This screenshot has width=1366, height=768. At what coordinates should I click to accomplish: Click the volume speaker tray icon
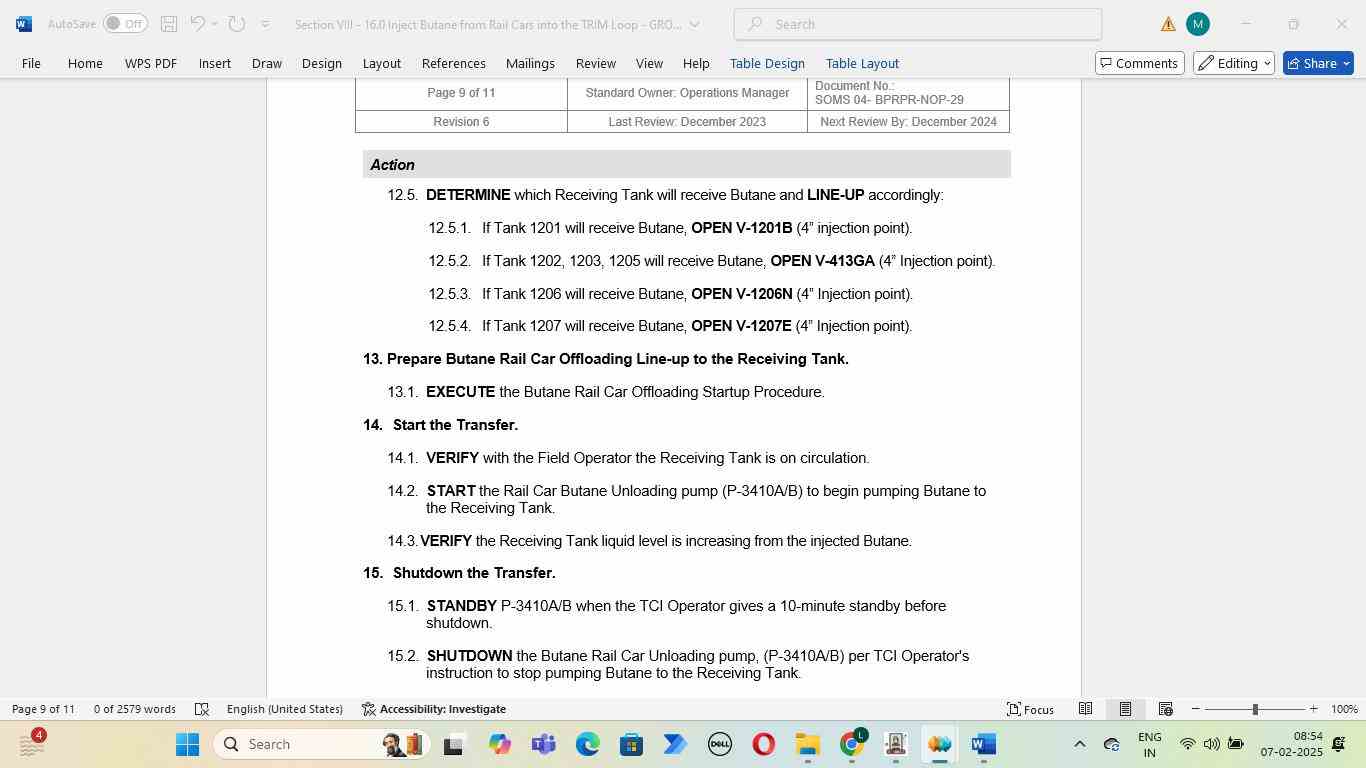[1211, 744]
